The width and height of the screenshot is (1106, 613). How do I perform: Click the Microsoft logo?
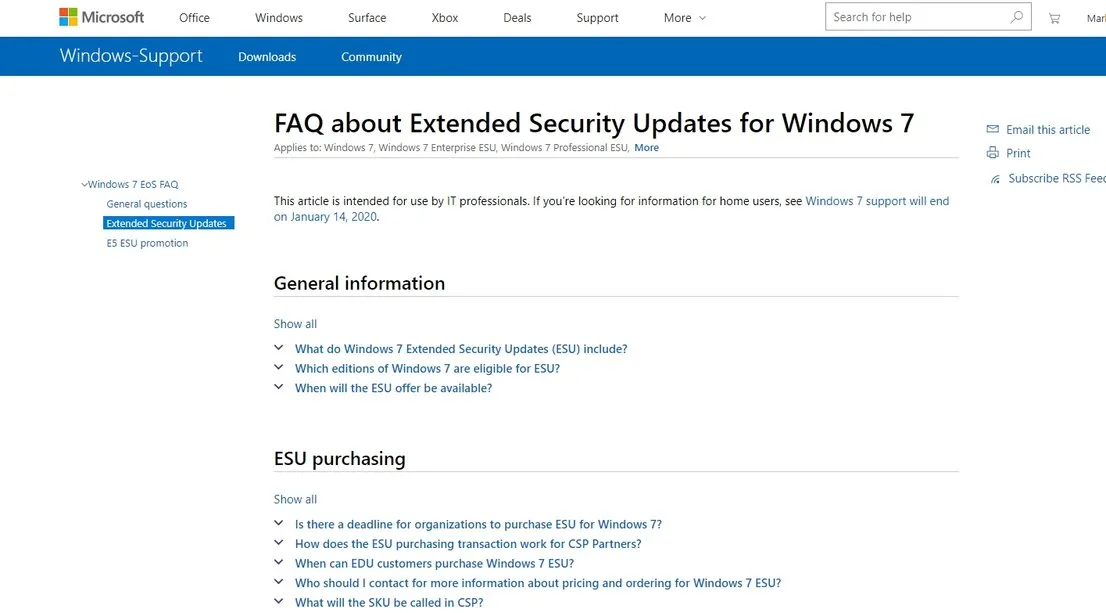[100, 16]
